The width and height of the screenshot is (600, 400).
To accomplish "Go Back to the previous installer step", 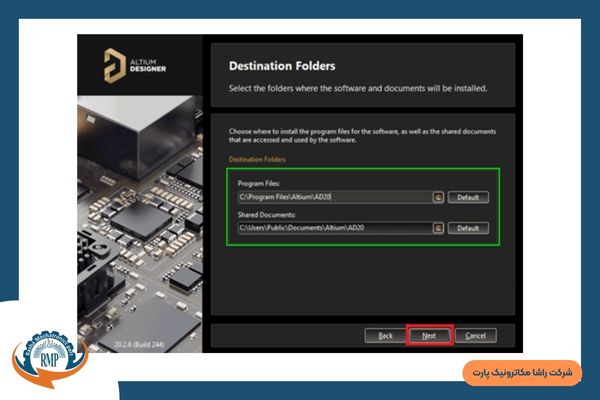I will click(x=385, y=335).
